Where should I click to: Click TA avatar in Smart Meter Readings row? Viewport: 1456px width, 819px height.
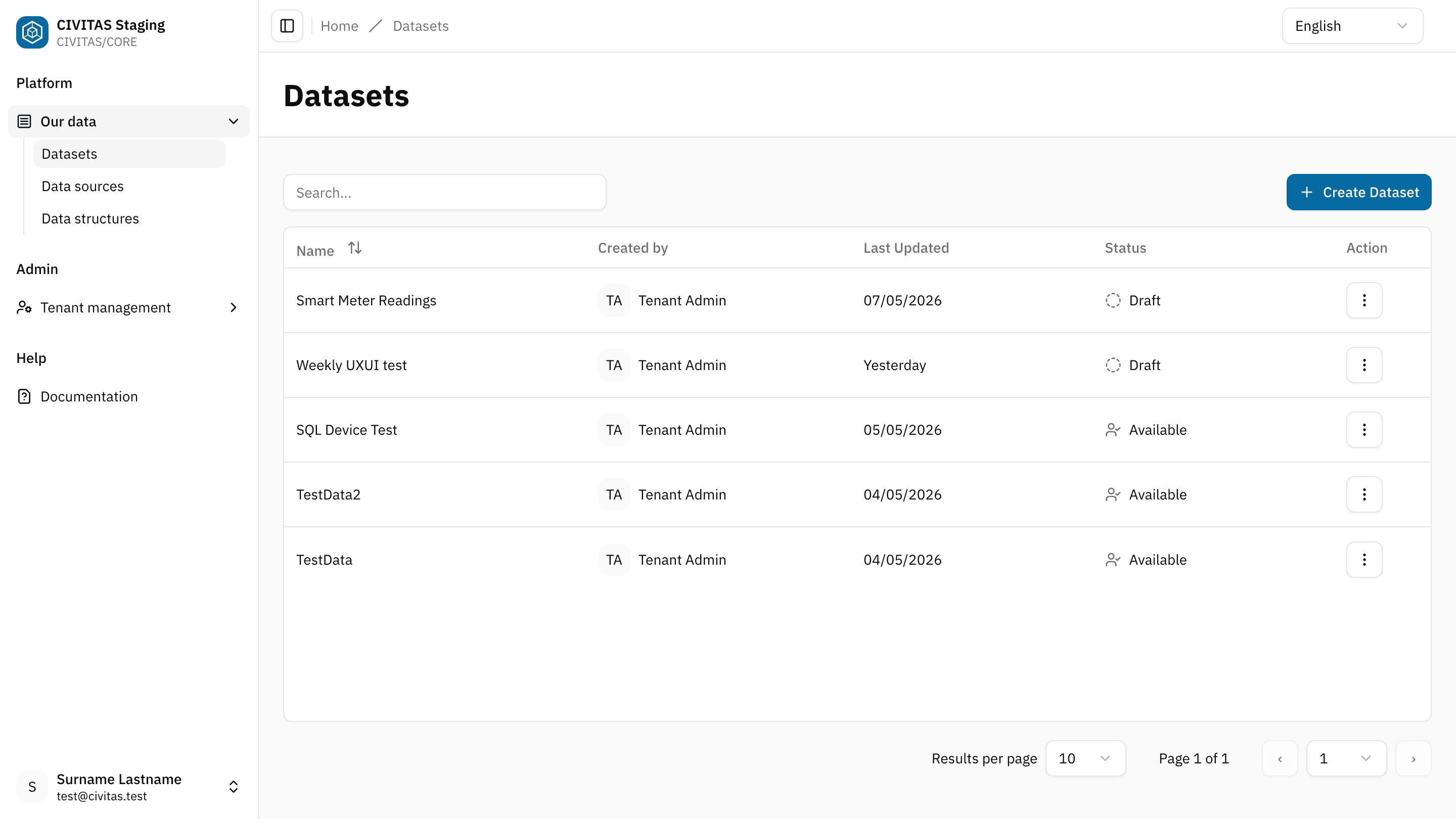(x=614, y=300)
